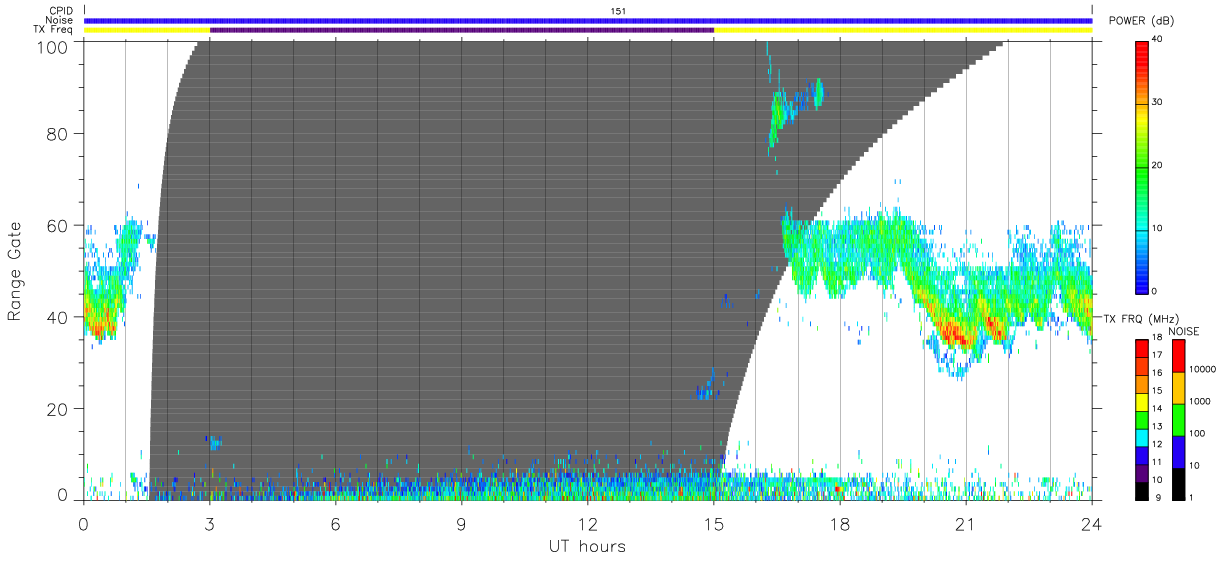Image resolution: width=1228 pixels, height=567 pixels.
Task: Click the 9 tick on UT hours axis
Action: (462, 525)
